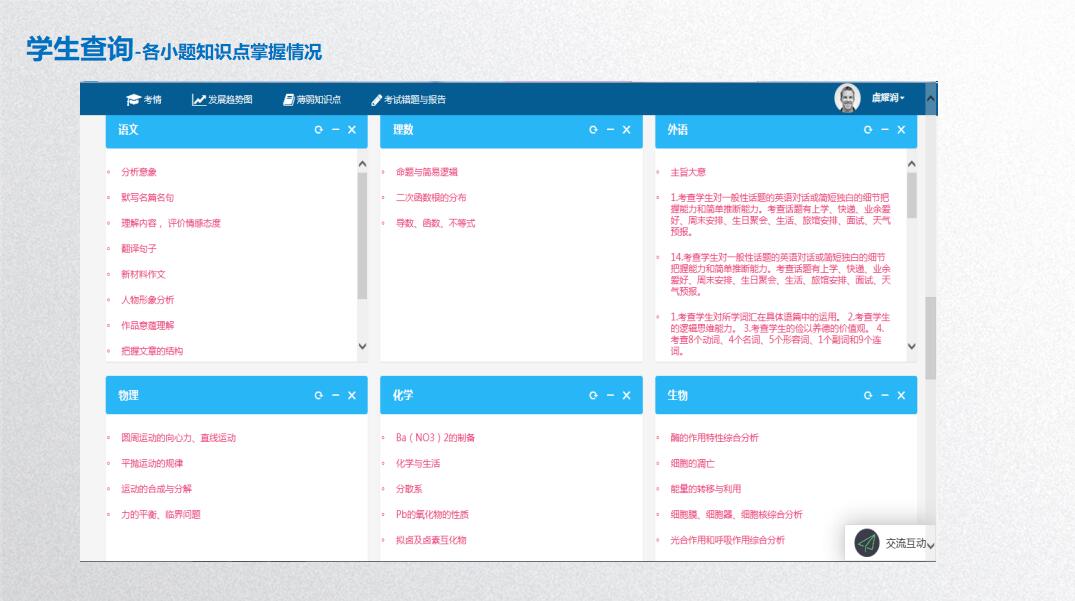Select Ba(NO3)2的制备 item
The height and width of the screenshot is (601, 1075).
(x=435, y=438)
